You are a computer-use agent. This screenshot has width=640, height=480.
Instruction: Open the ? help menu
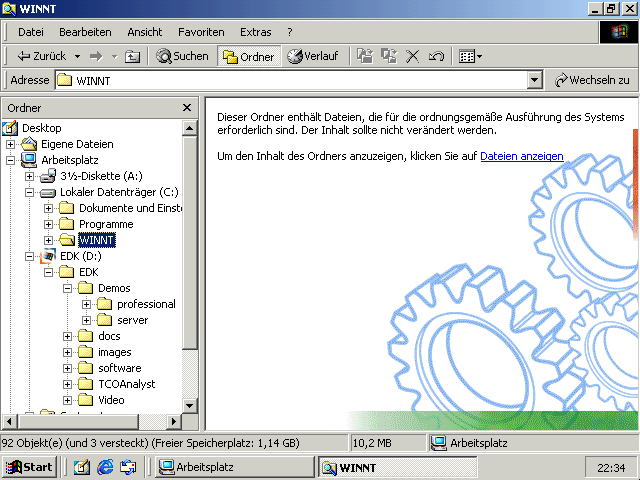(290, 32)
